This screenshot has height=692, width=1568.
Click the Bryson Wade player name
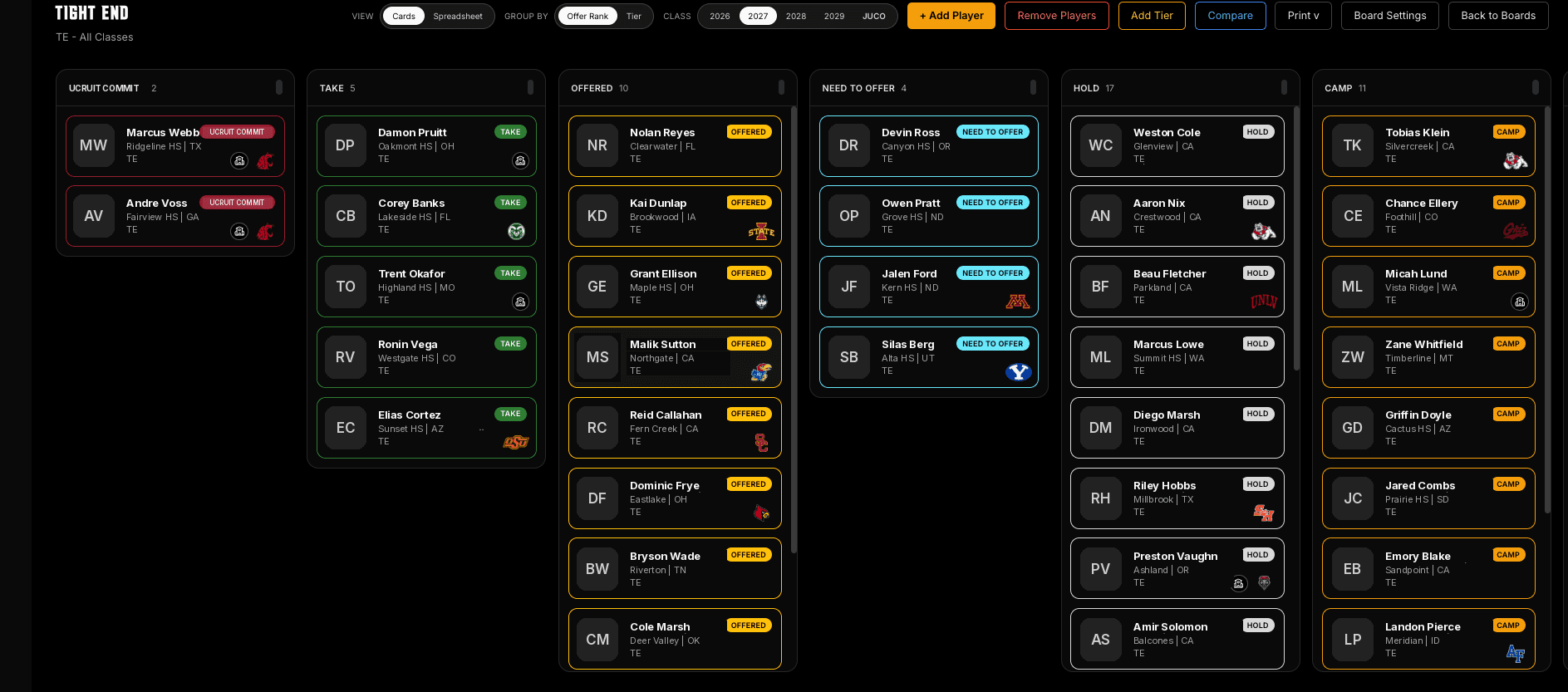click(x=665, y=556)
